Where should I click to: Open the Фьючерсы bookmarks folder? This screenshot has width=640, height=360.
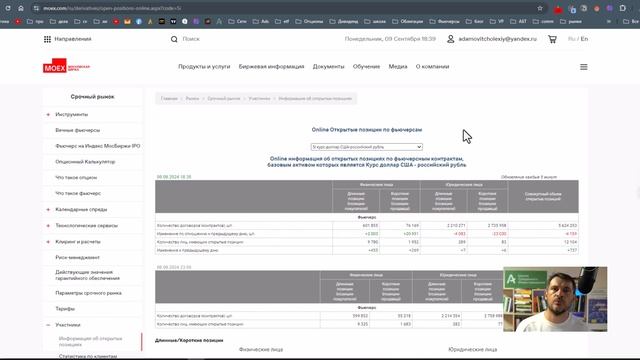(444, 21)
